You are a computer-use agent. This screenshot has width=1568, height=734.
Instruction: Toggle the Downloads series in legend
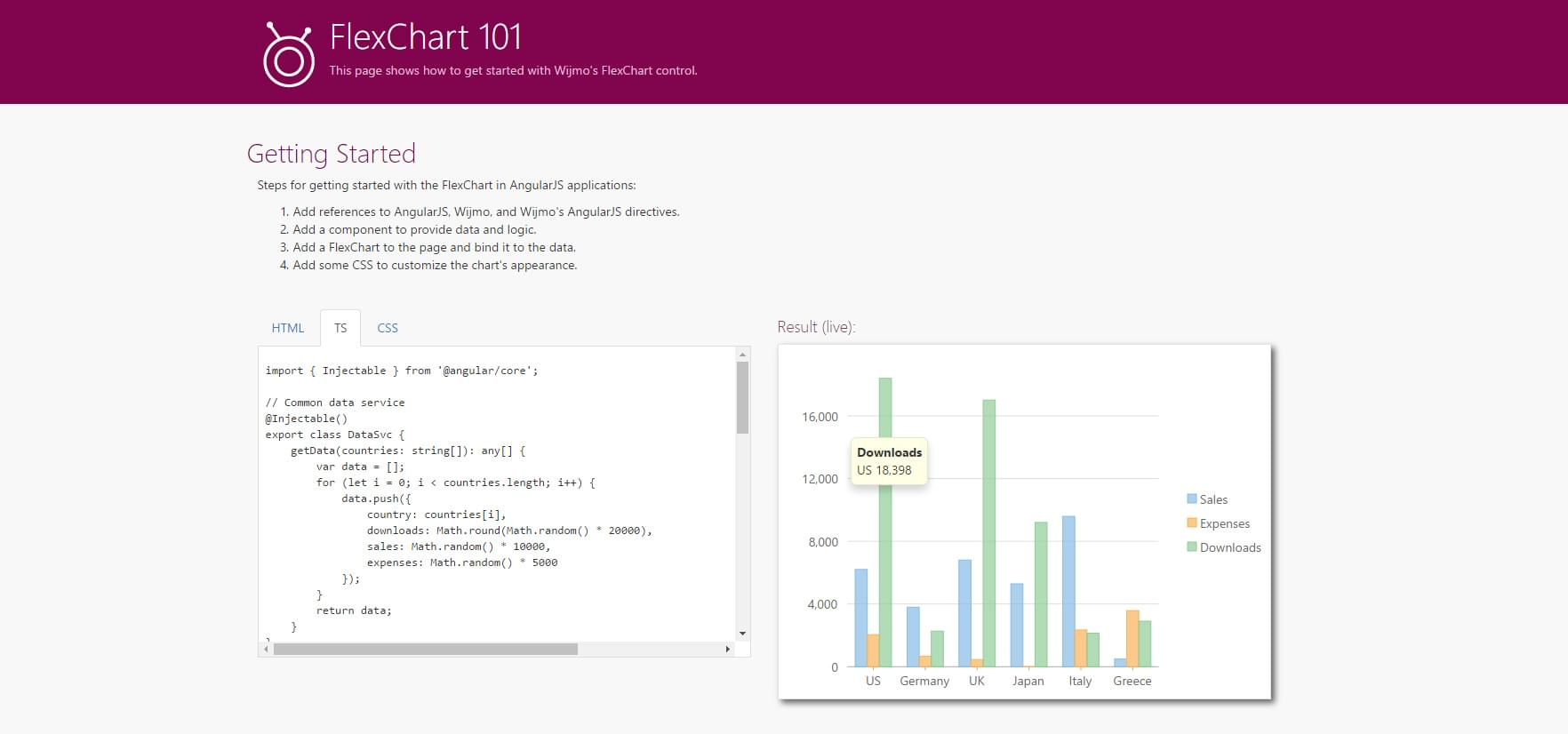(x=1229, y=547)
